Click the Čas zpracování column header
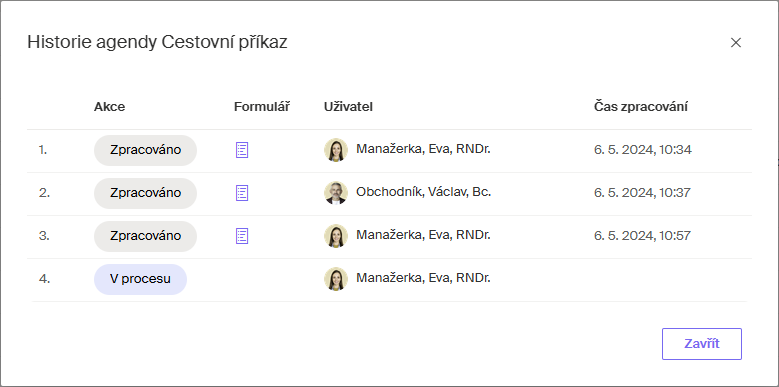 point(641,107)
